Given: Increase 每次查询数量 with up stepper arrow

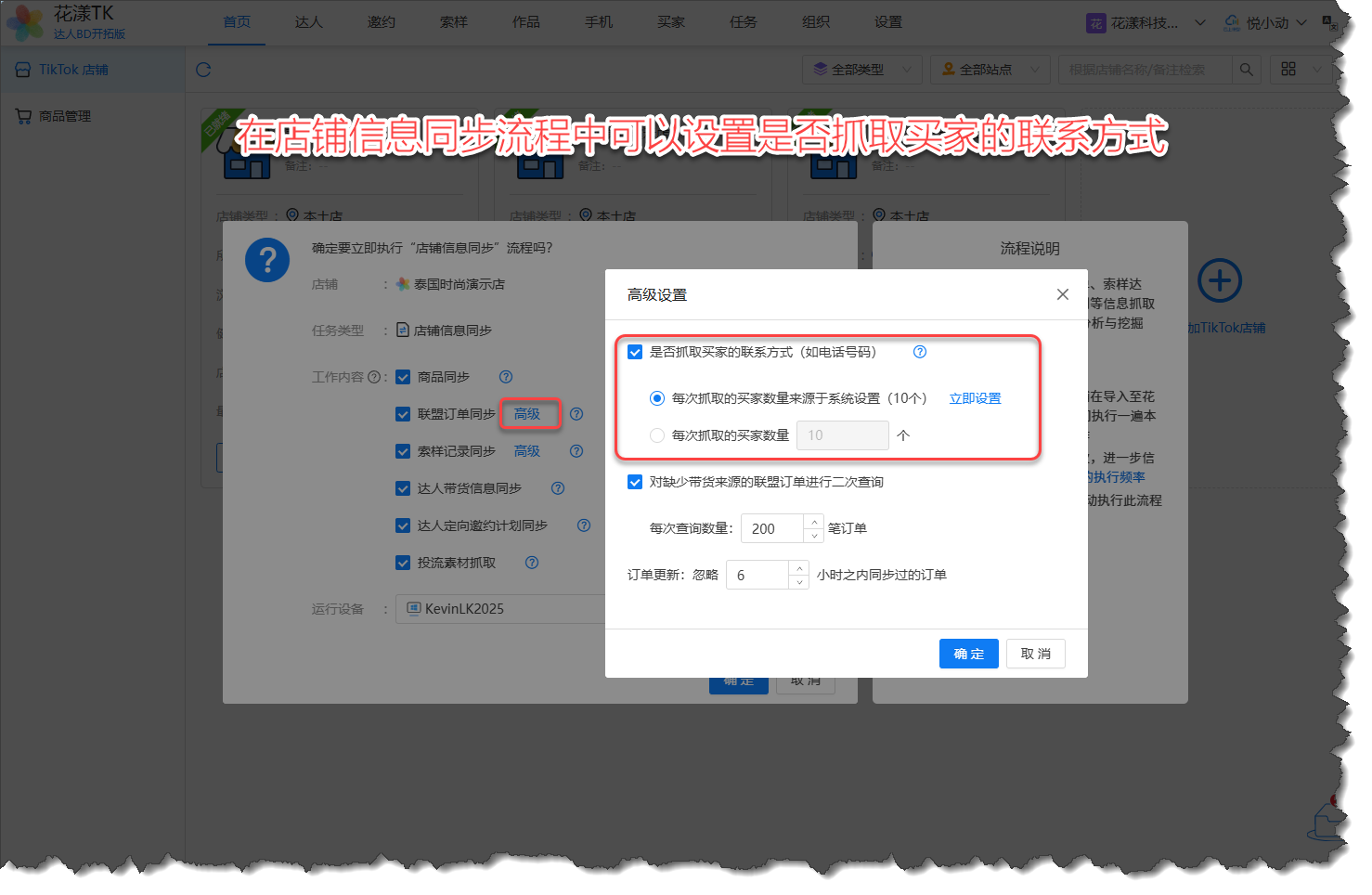Looking at the screenshot, I should [814, 522].
